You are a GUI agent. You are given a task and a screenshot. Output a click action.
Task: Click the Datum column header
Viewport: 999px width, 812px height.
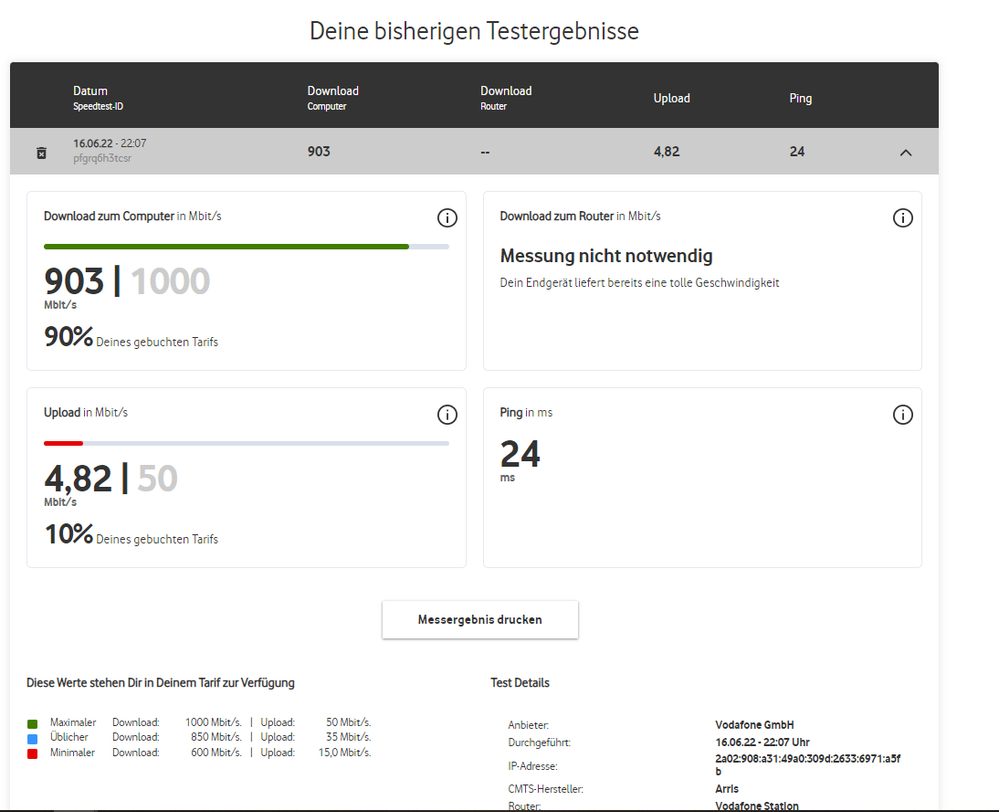pyautogui.click(x=90, y=91)
